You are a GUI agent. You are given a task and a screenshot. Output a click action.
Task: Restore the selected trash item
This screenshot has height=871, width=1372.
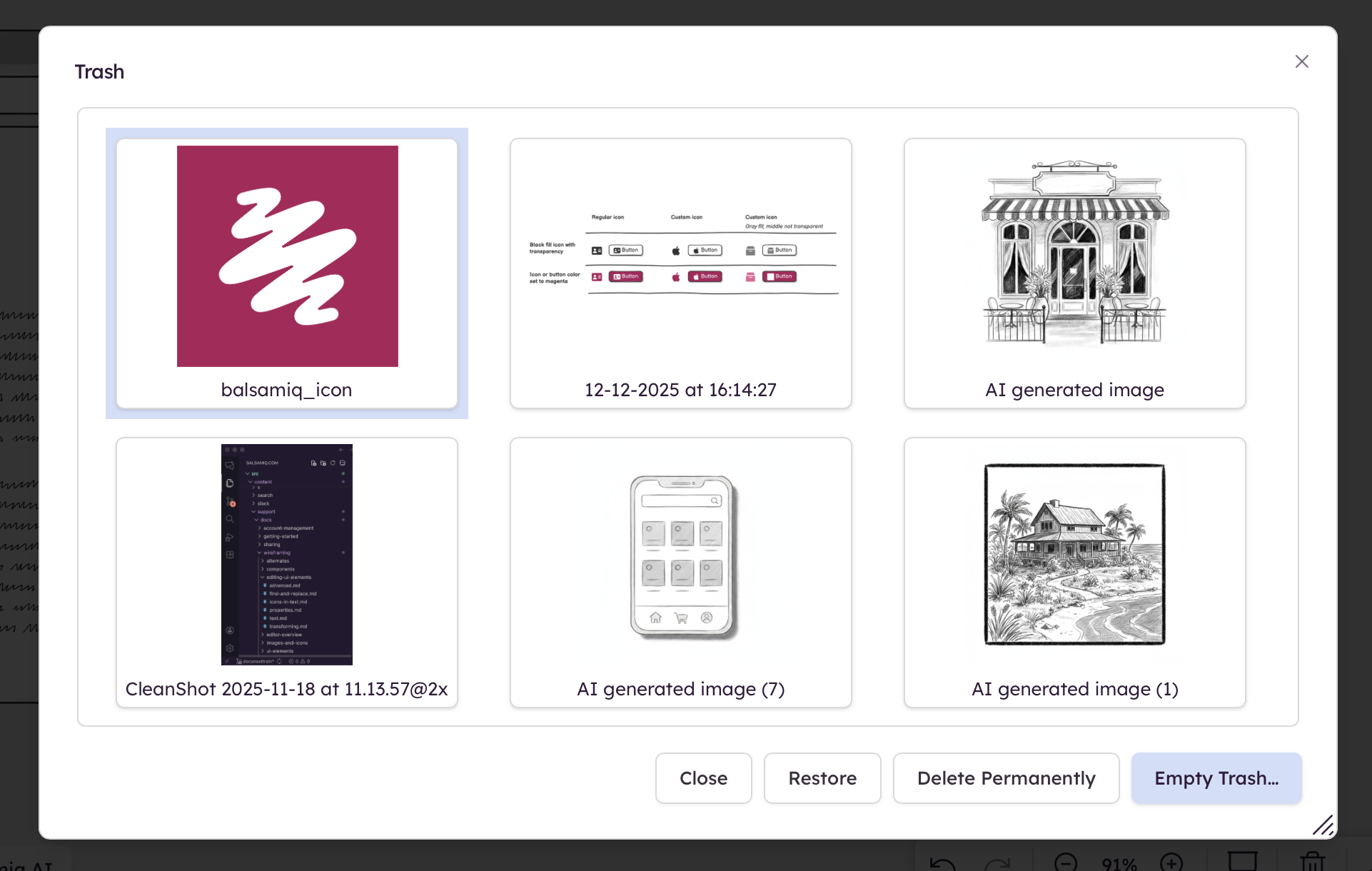(x=822, y=778)
